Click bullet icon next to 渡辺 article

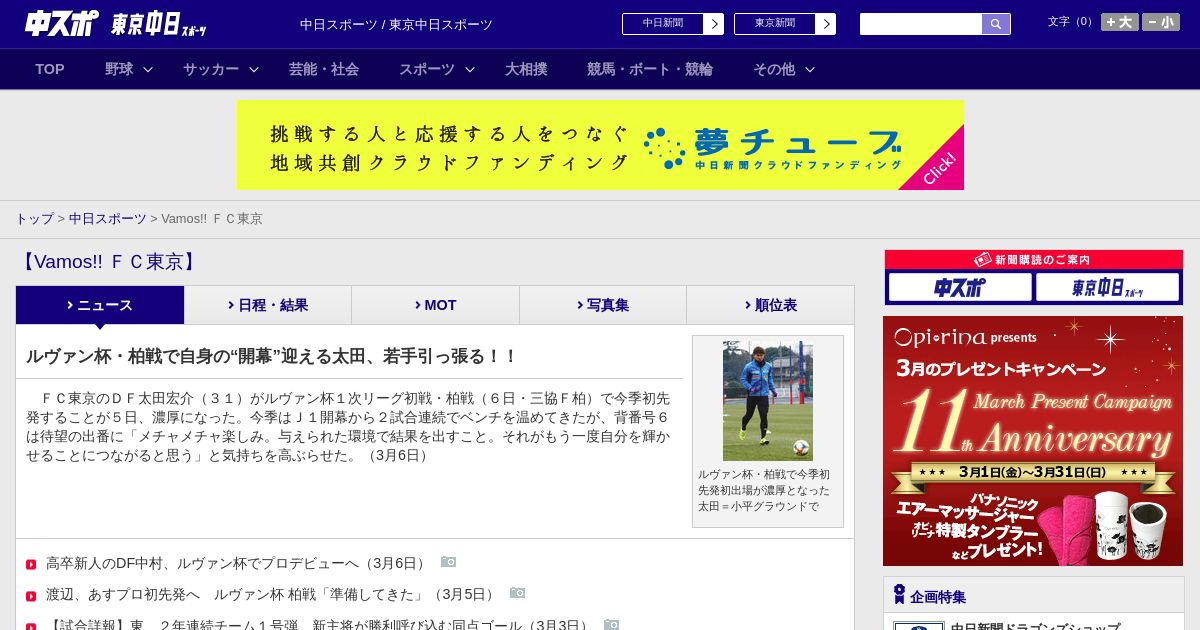[x=31, y=596]
